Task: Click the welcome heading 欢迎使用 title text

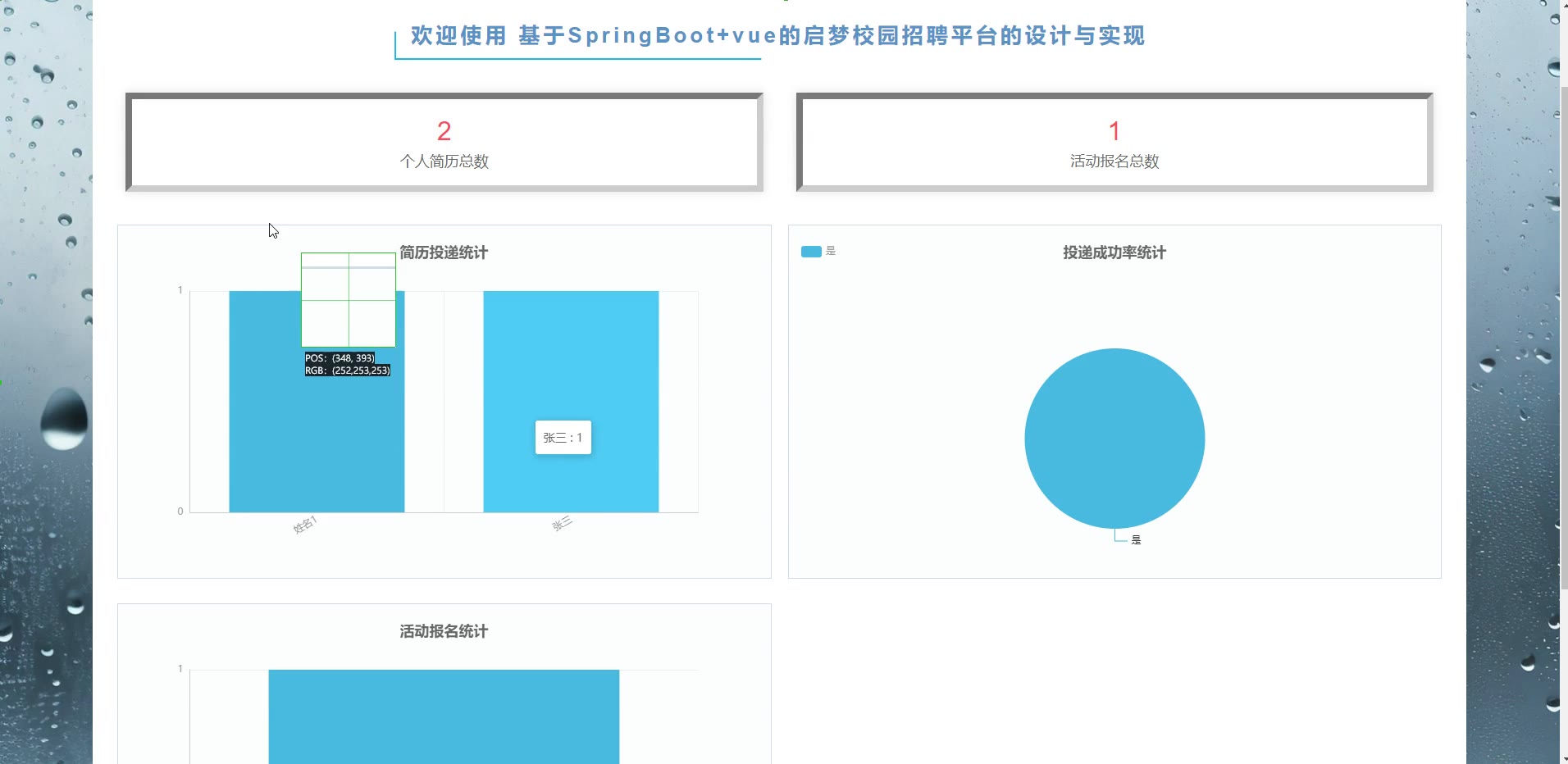Action: pos(777,36)
